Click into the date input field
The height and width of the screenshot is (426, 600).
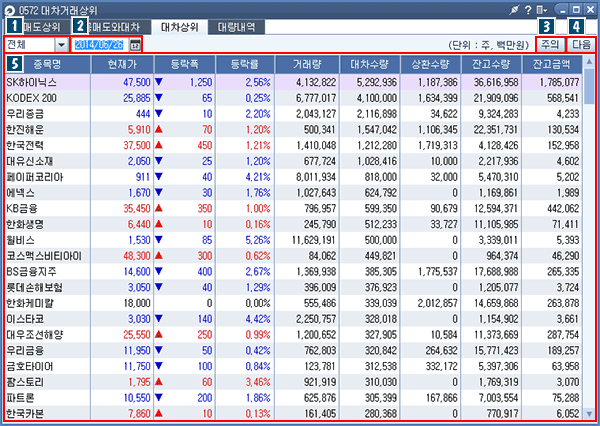tap(99, 45)
